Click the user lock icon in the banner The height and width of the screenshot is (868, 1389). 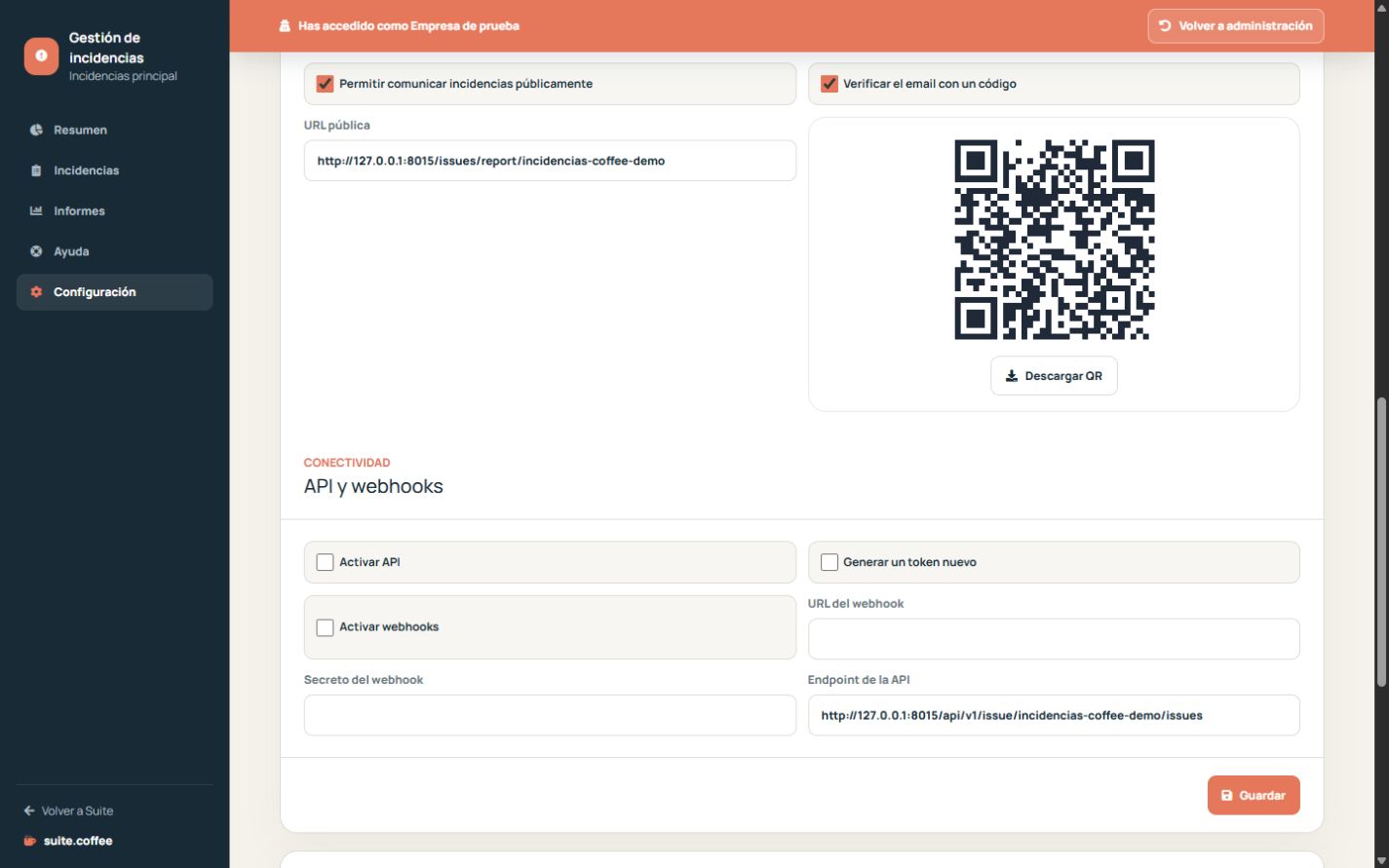(x=285, y=26)
